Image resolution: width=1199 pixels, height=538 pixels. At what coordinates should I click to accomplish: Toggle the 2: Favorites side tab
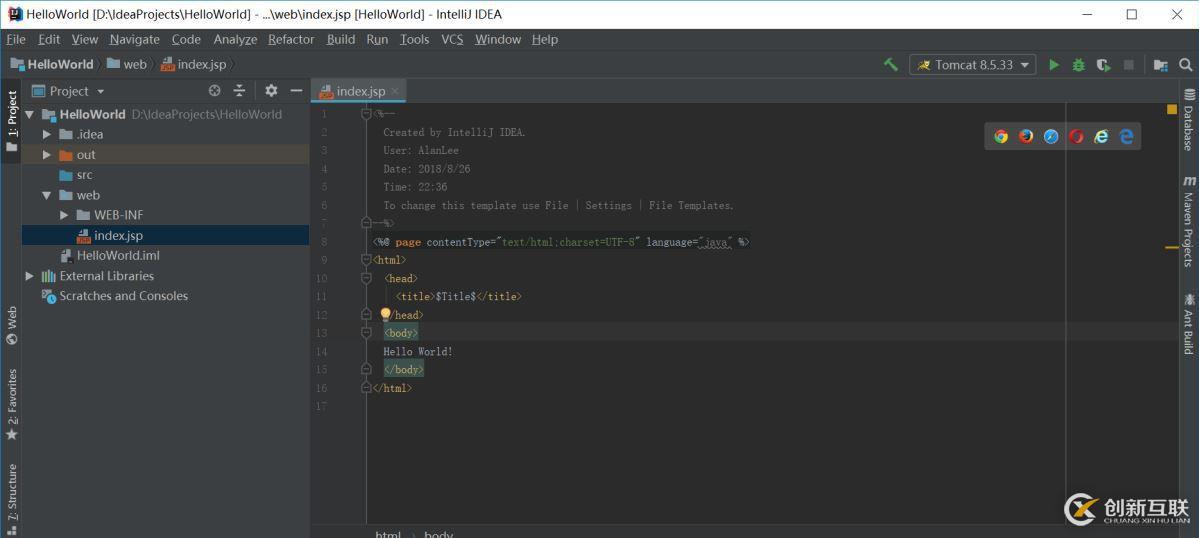(x=11, y=404)
